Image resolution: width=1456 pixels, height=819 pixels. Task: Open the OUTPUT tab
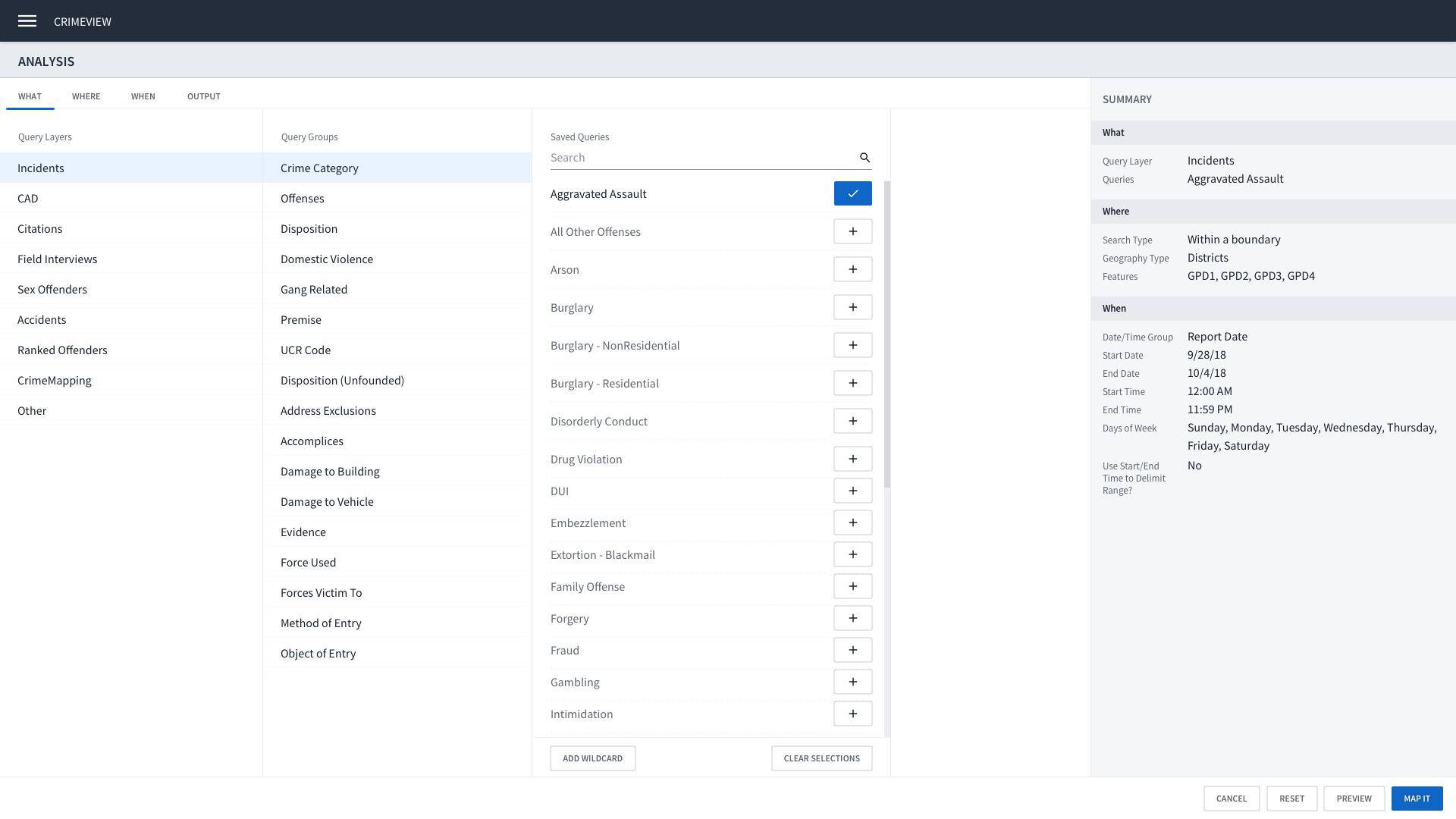(203, 96)
